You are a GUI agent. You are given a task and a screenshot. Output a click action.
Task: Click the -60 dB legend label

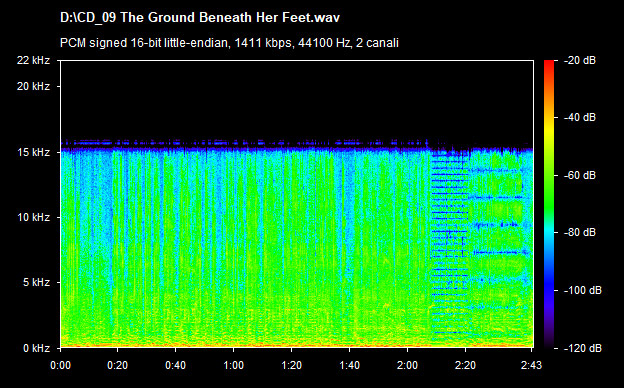pyautogui.click(x=580, y=175)
